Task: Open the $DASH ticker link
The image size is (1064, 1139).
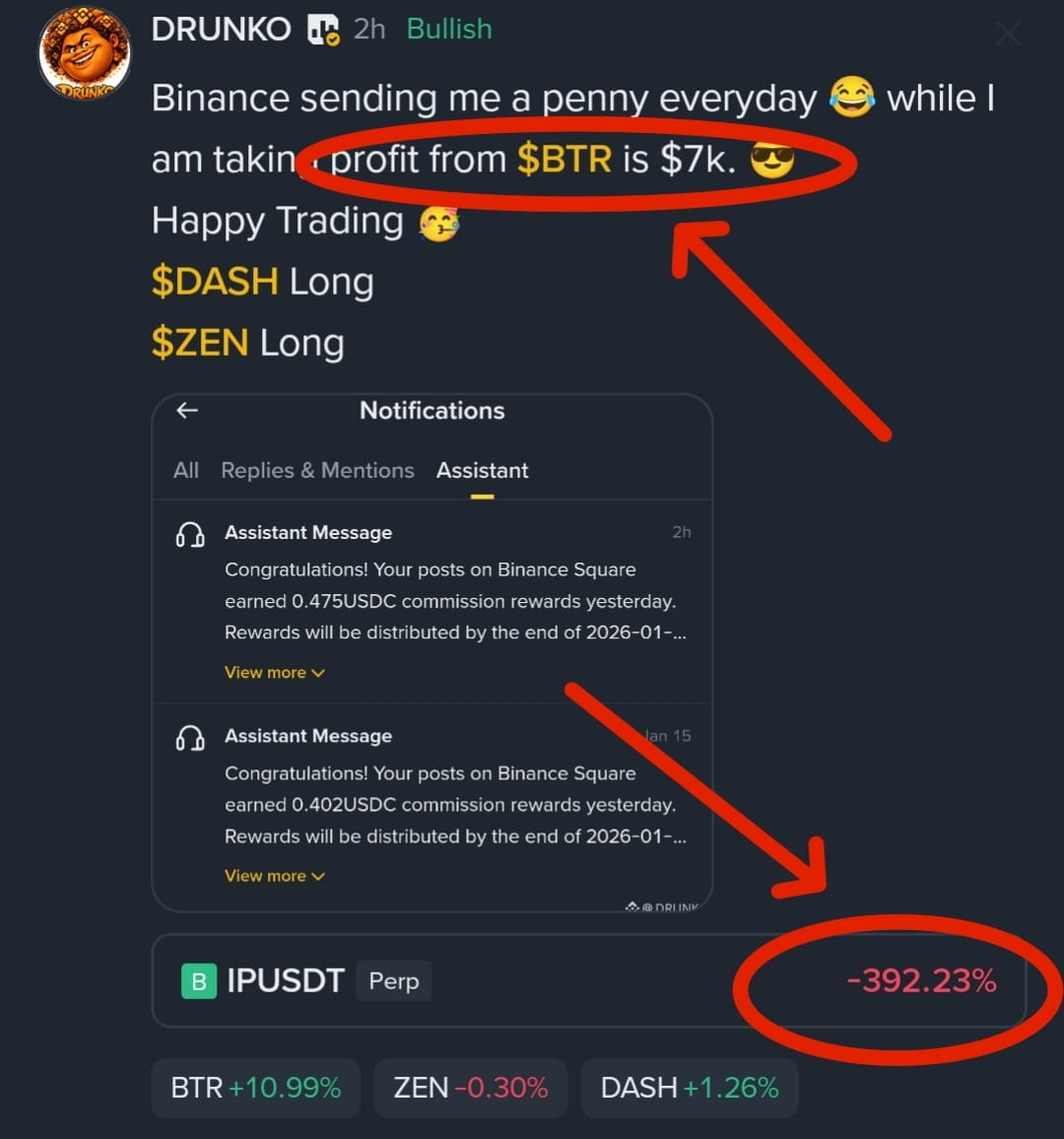Action: (215, 281)
